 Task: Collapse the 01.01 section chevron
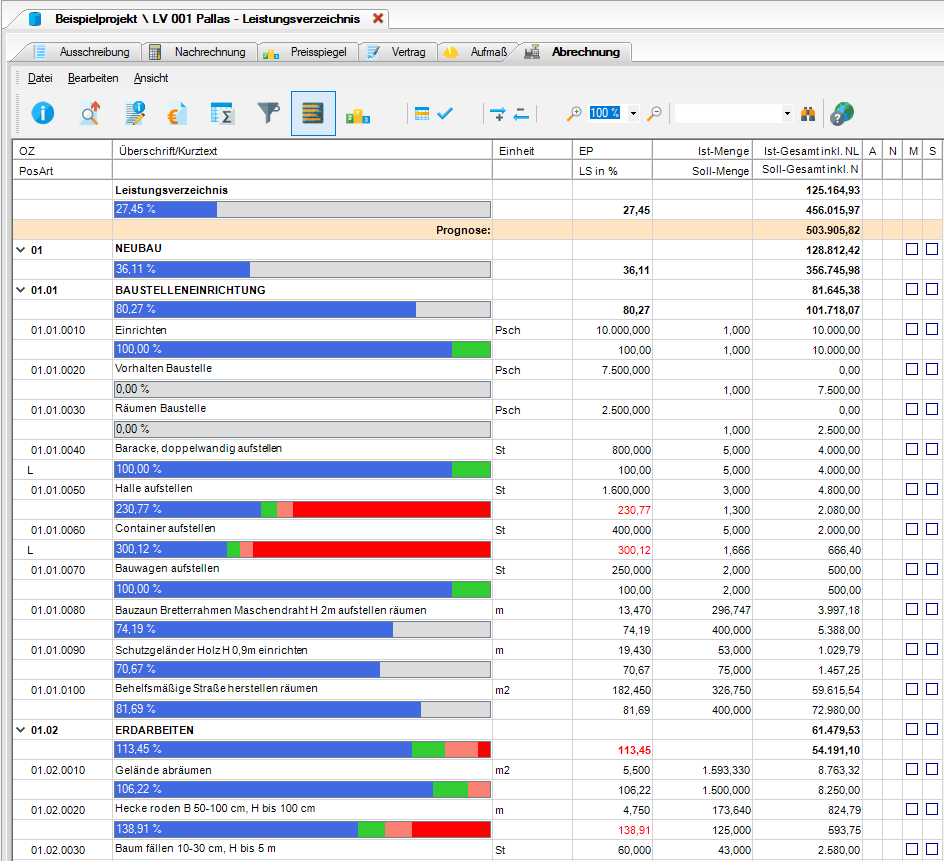(x=20, y=290)
